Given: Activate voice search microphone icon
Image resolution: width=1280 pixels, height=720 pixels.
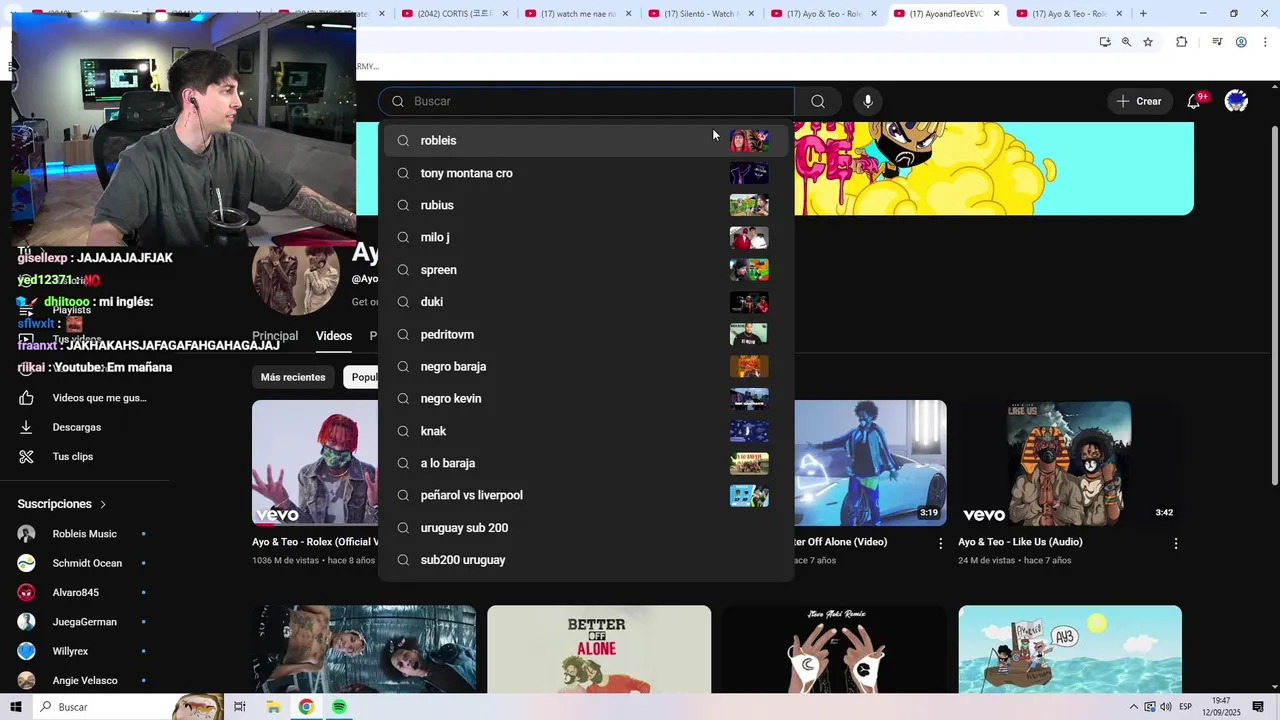Looking at the screenshot, I should [x=868, y=101].
